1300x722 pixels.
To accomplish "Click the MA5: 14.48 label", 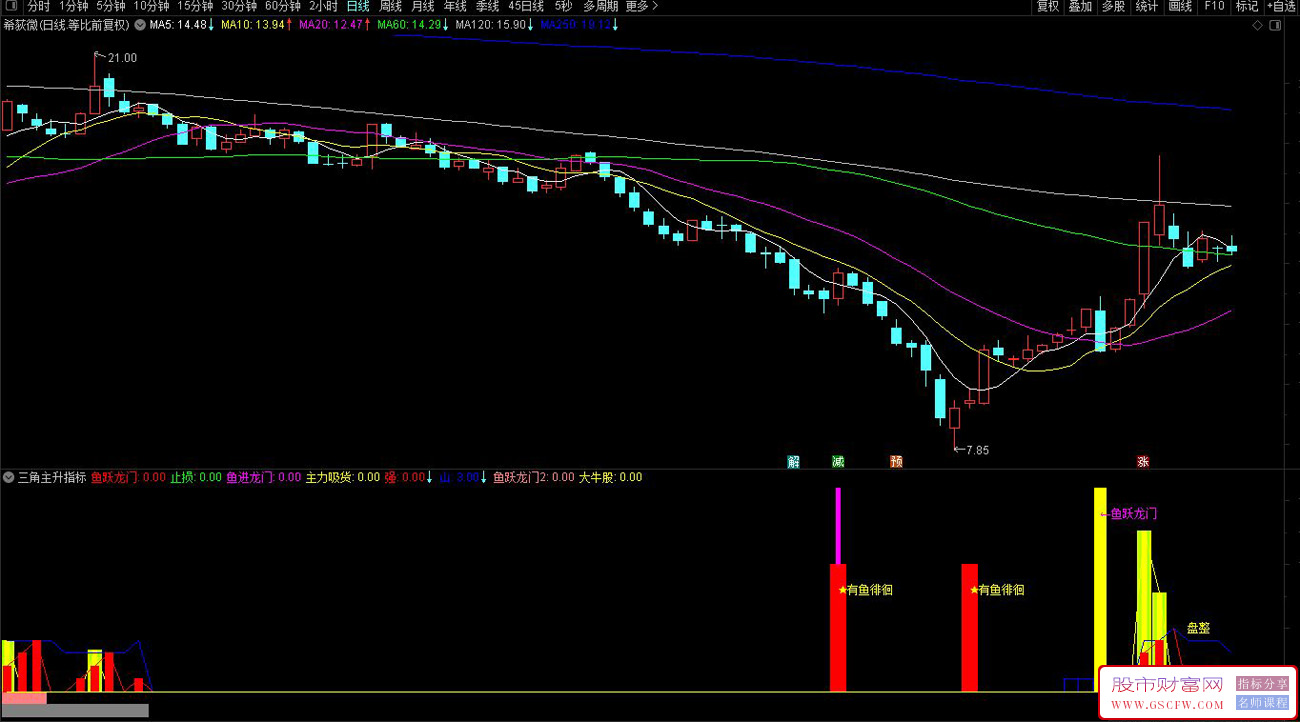I will tap(178, 25).
